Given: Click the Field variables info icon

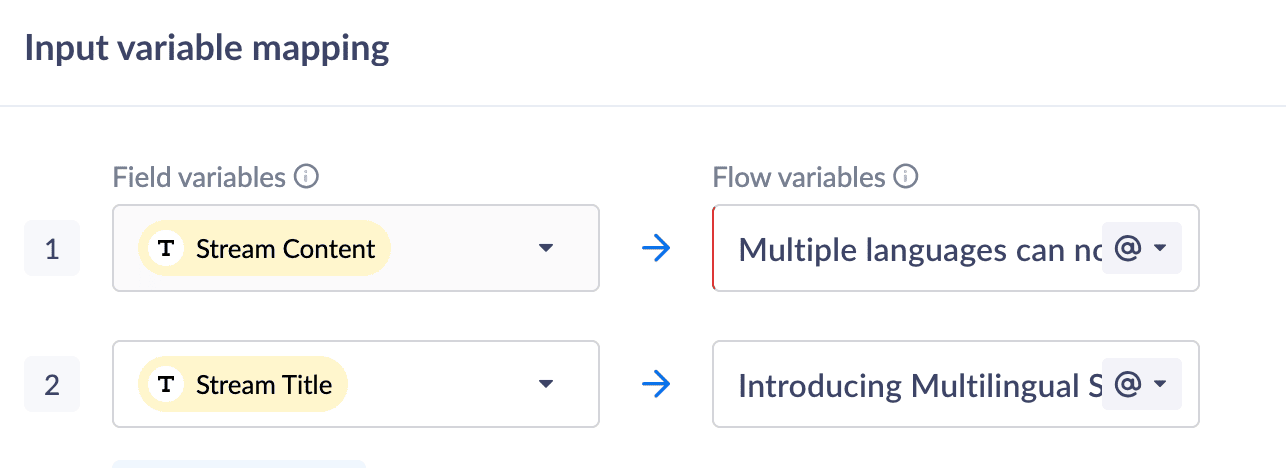Looking at the screenshot, I should (x=307, y=178).
